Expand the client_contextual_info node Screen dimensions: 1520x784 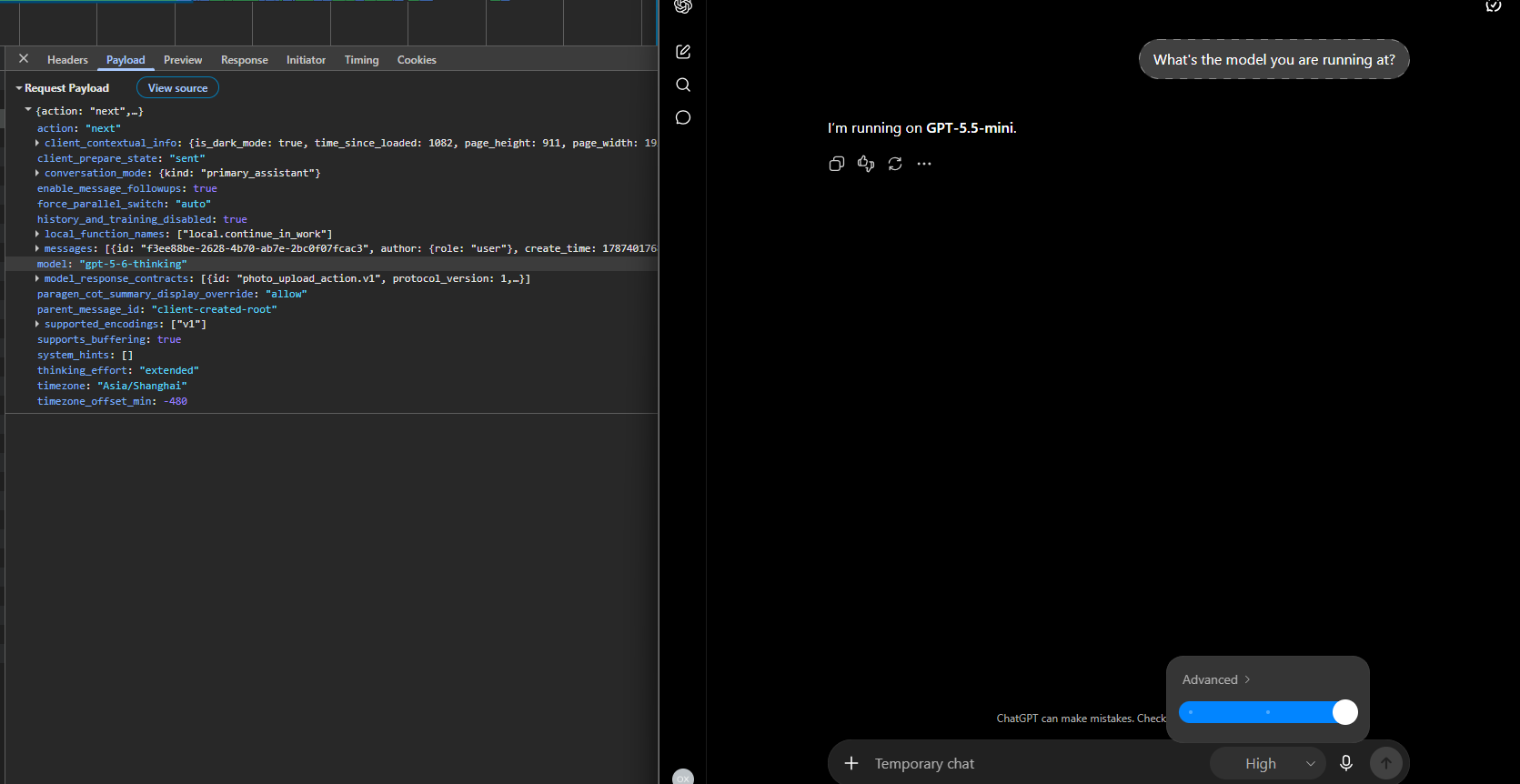[x=37, y=143]
